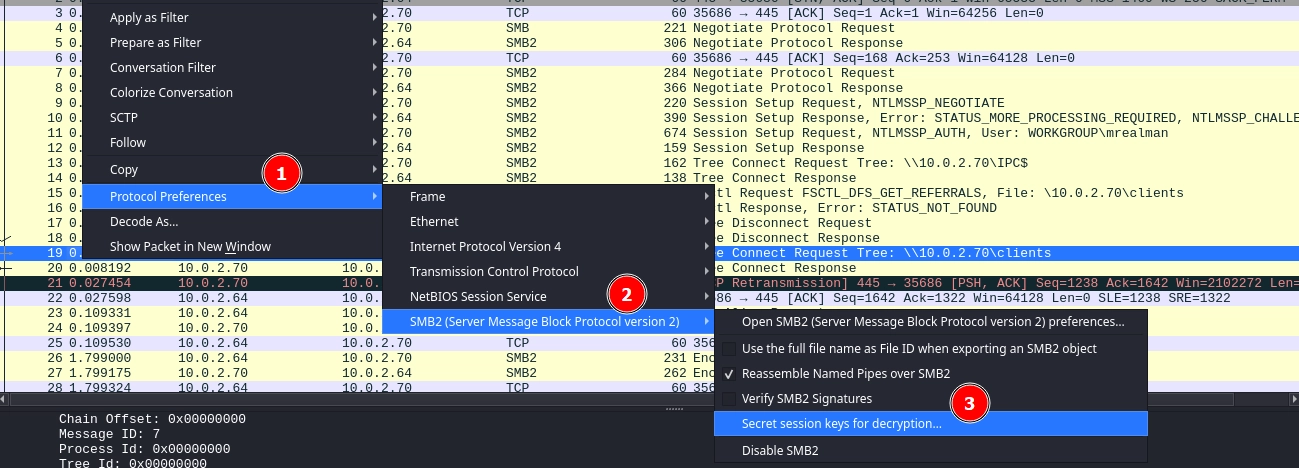Choose Show Packet in New Window
This screenshot has height=468, width=1299.
point(190,246)
